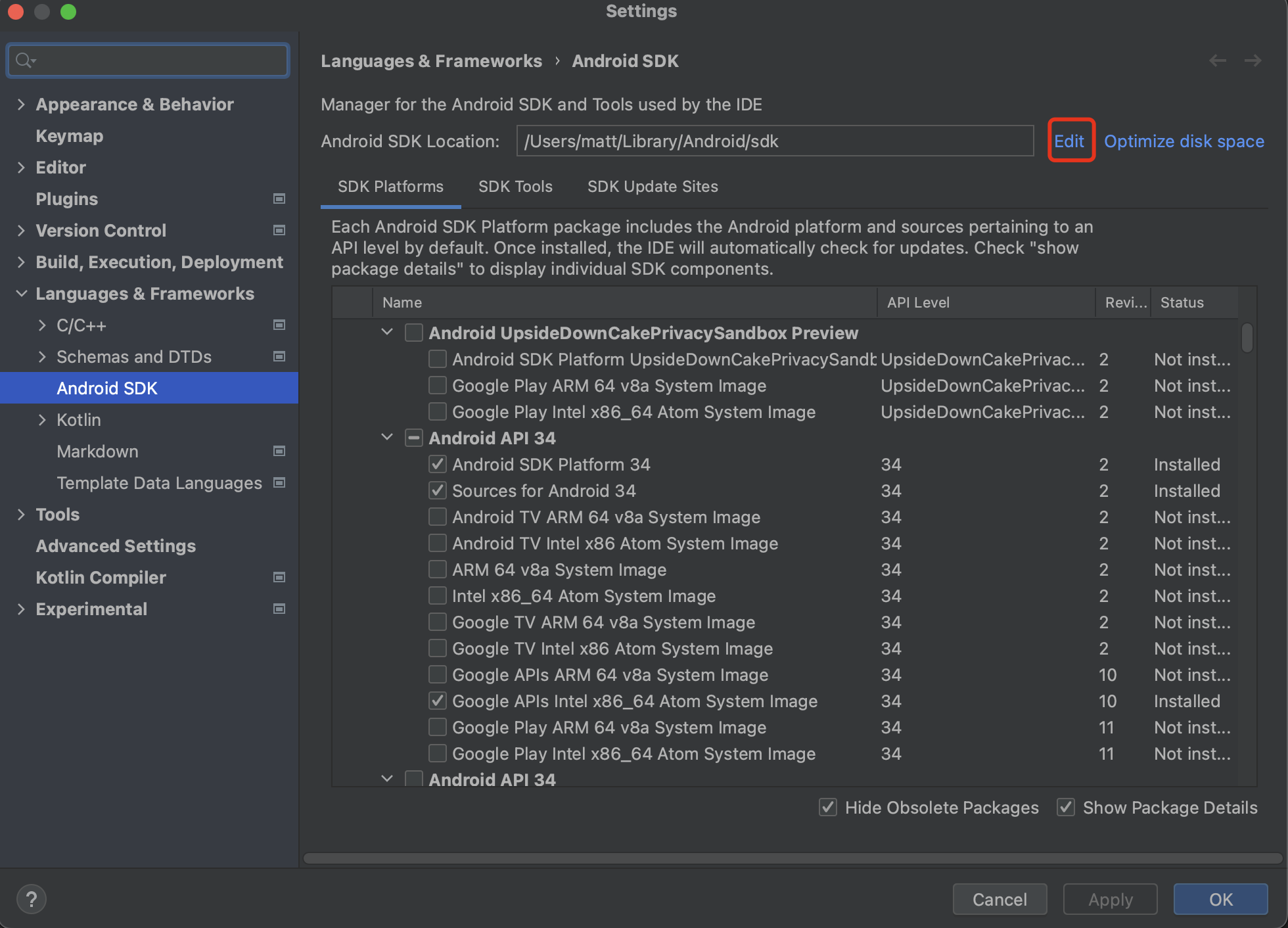Click the Optimize disk space button

tap(1185, 141)
